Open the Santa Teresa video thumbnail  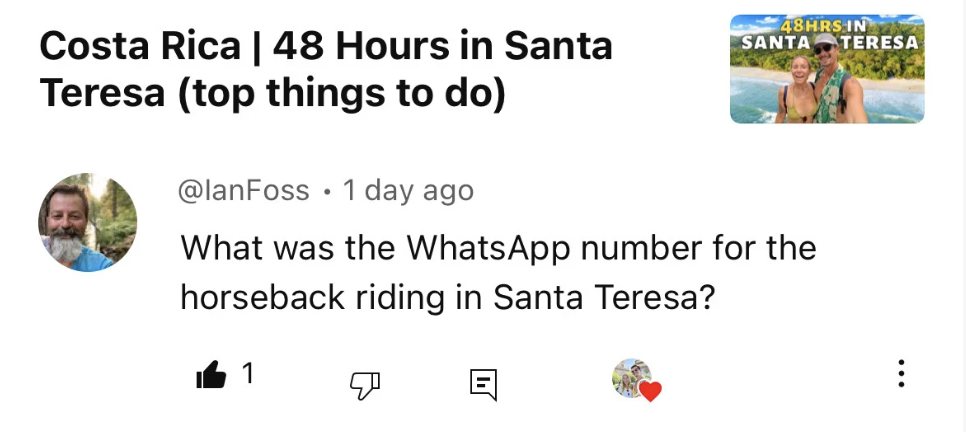[827, 69]
